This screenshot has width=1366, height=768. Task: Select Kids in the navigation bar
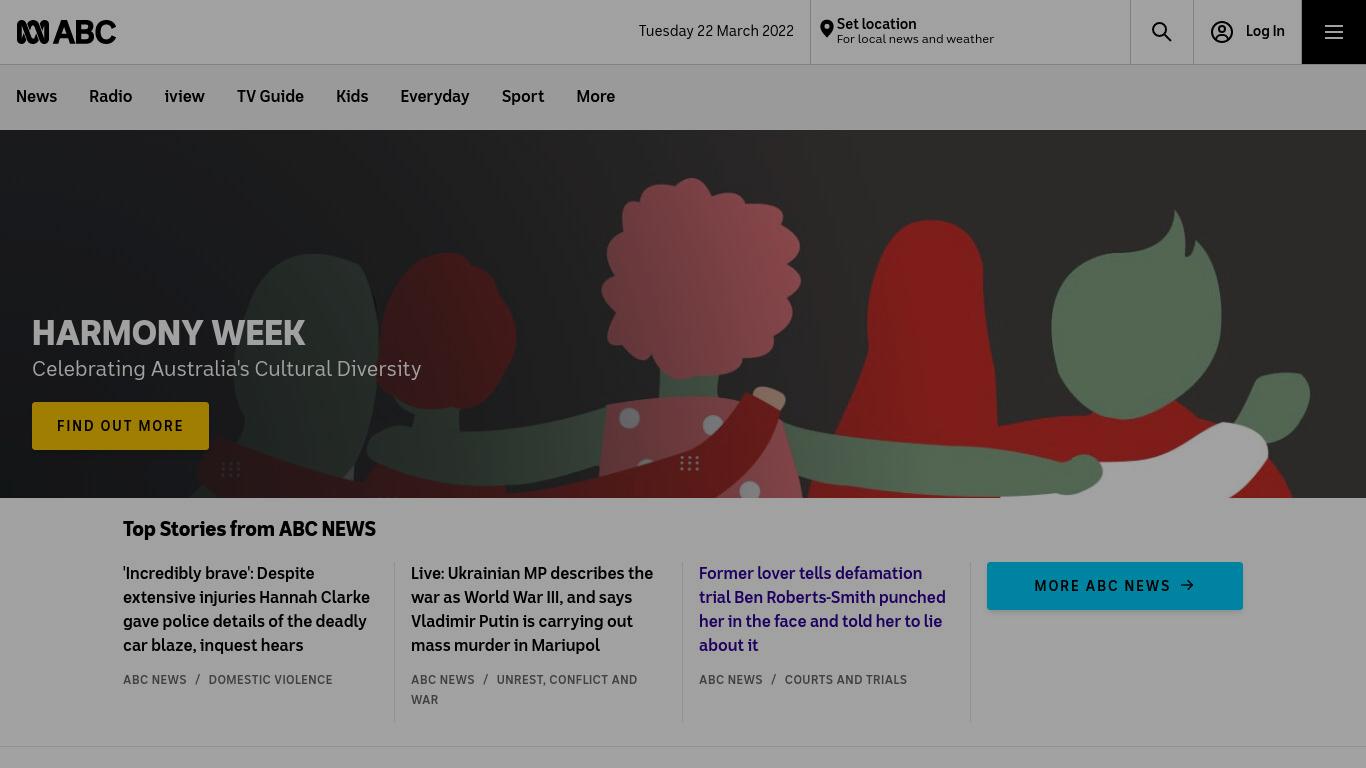352,97
